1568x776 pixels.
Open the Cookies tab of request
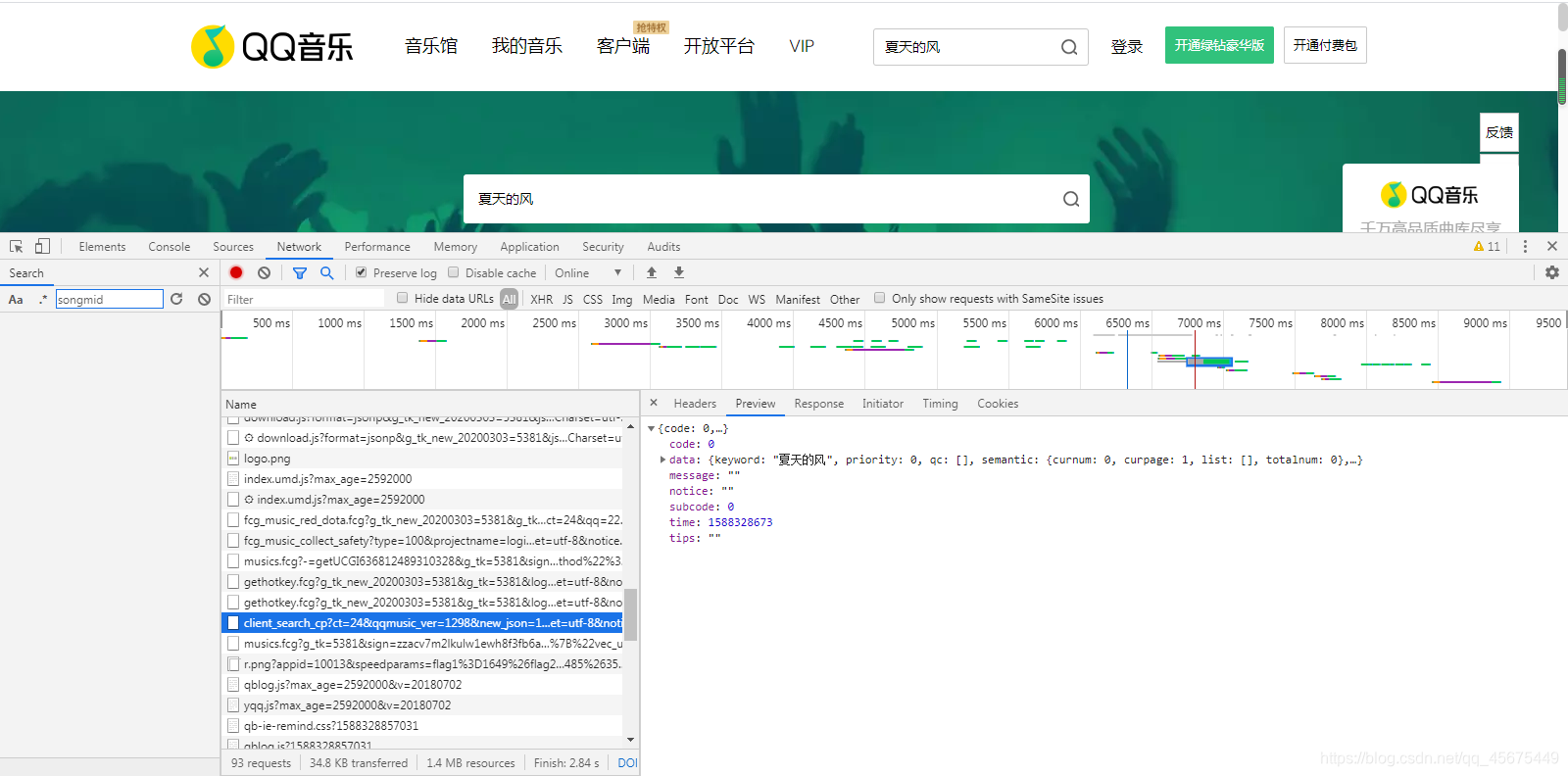coord(998,404)
